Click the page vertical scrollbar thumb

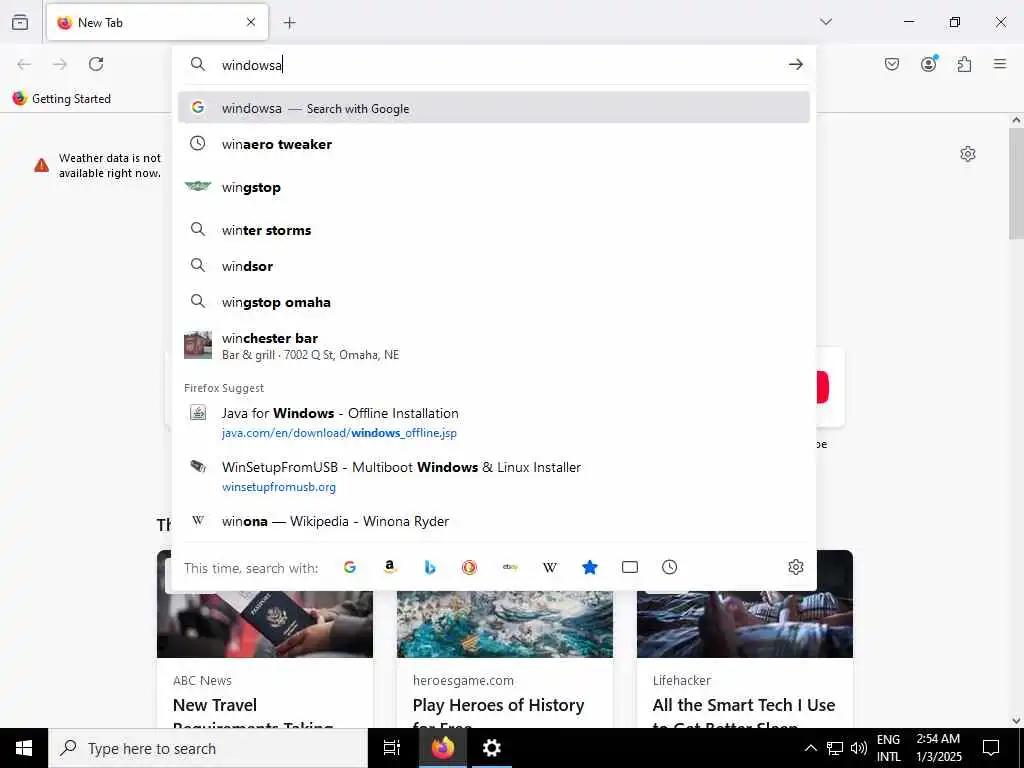tap(1016, 184)
